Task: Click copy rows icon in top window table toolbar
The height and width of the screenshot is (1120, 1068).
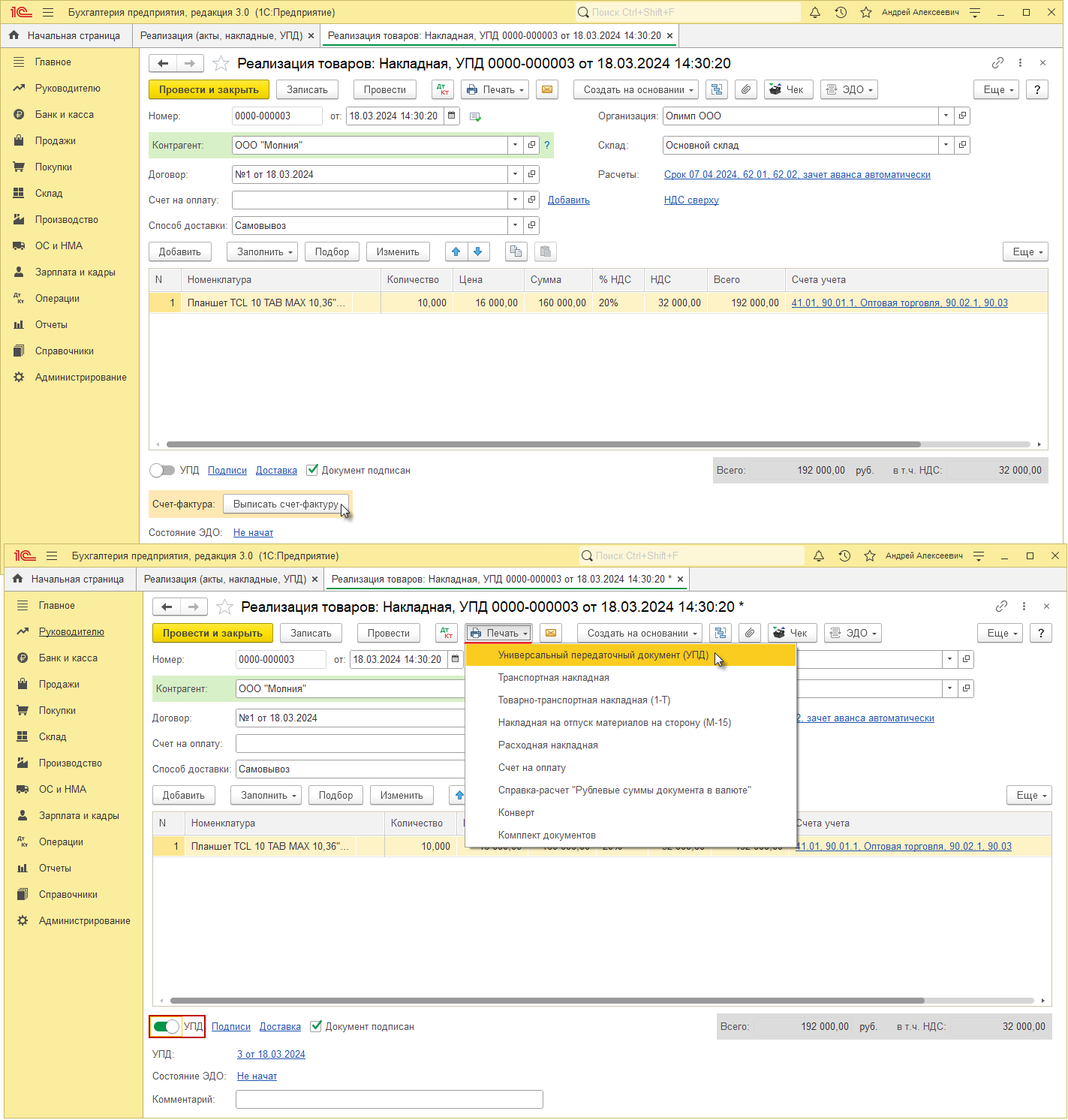Action: (516, 251)
